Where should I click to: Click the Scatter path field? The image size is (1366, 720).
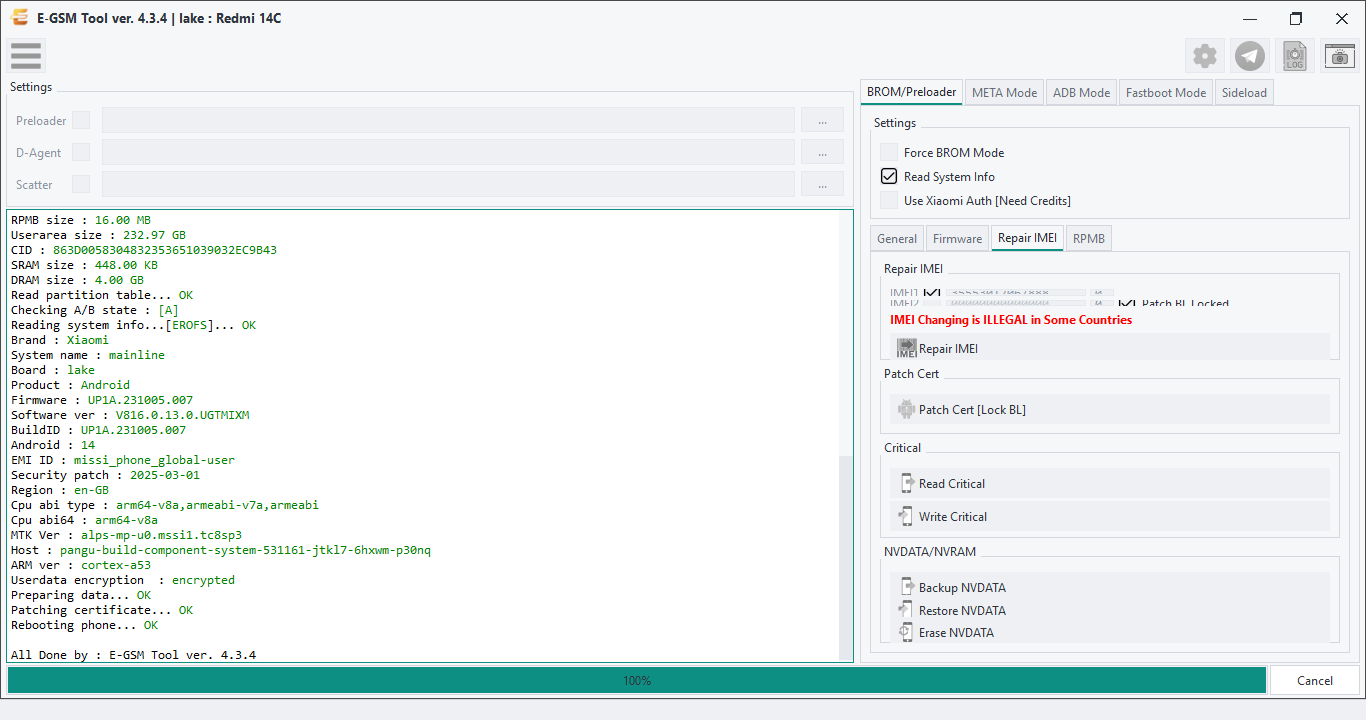point(448,184)
